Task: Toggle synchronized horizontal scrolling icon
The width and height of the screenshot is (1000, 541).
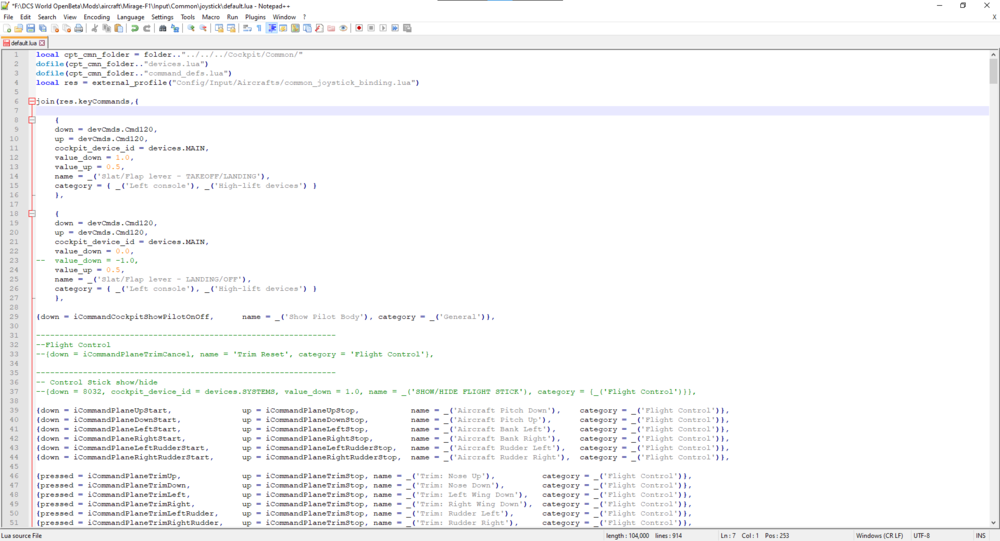Action: point(231,28)
